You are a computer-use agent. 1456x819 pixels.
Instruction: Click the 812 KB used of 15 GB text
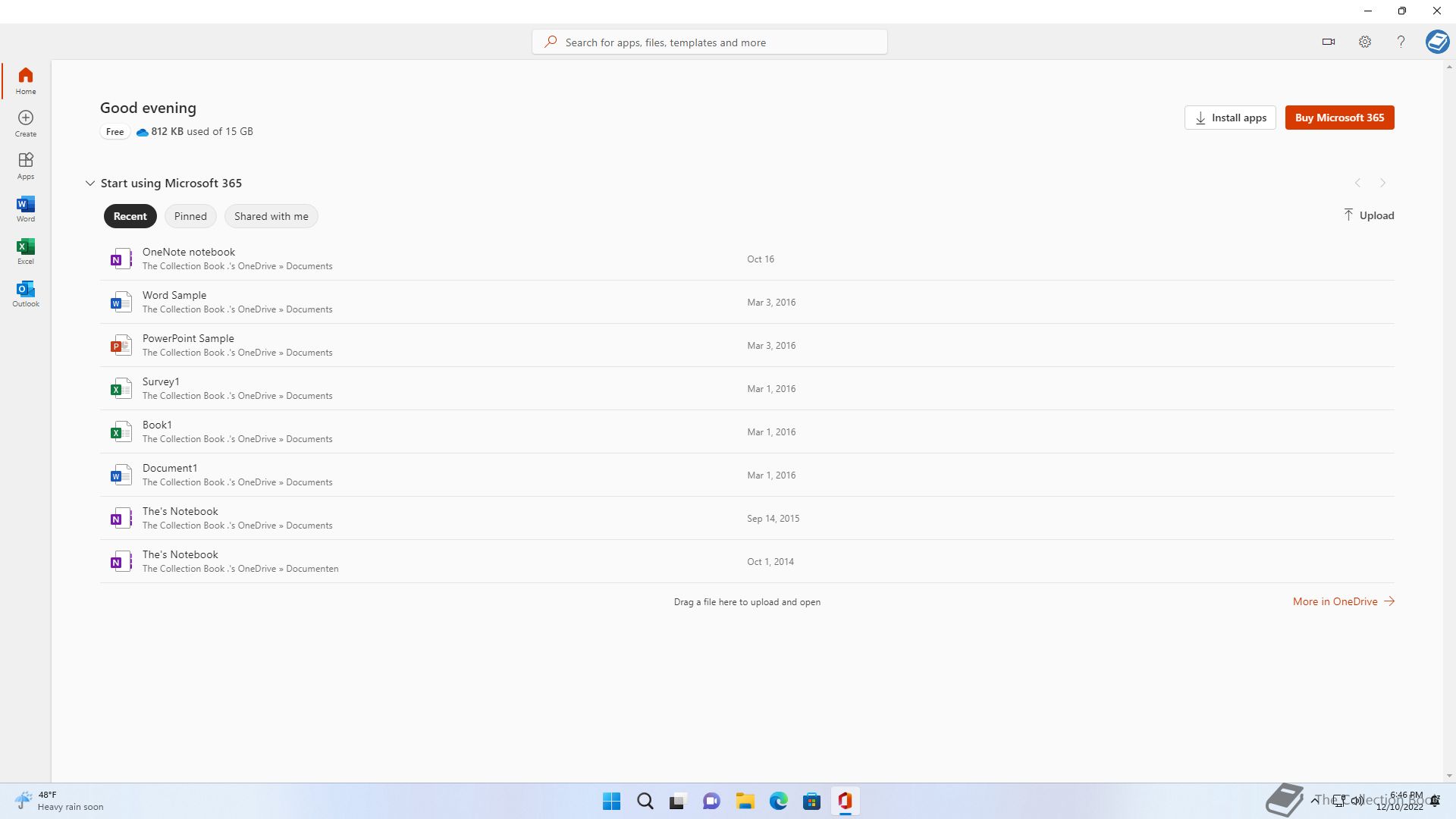pyautogui.click(x=202, y=131)
